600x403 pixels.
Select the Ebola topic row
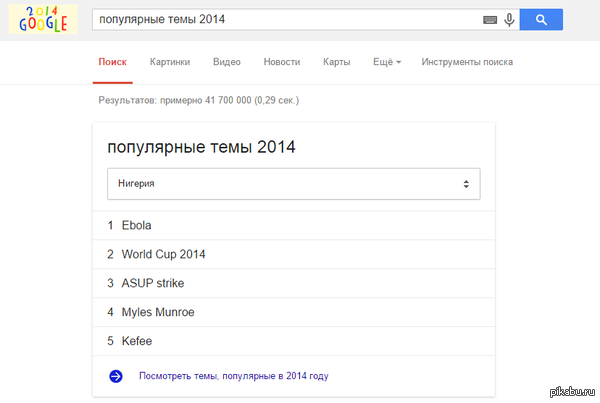pyautogui.click(x=293, y=225)
